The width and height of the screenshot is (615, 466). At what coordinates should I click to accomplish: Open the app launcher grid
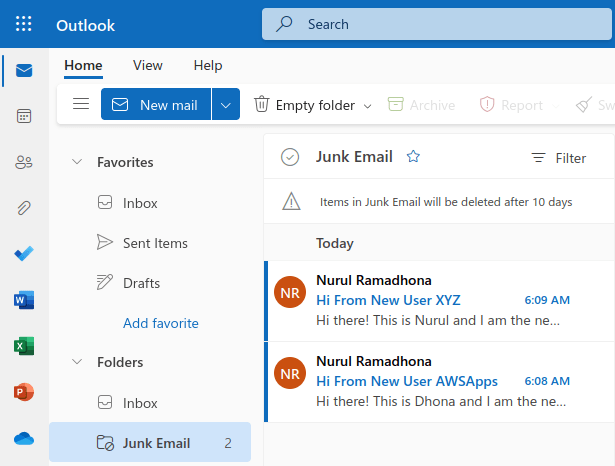[x=24, y=24]
